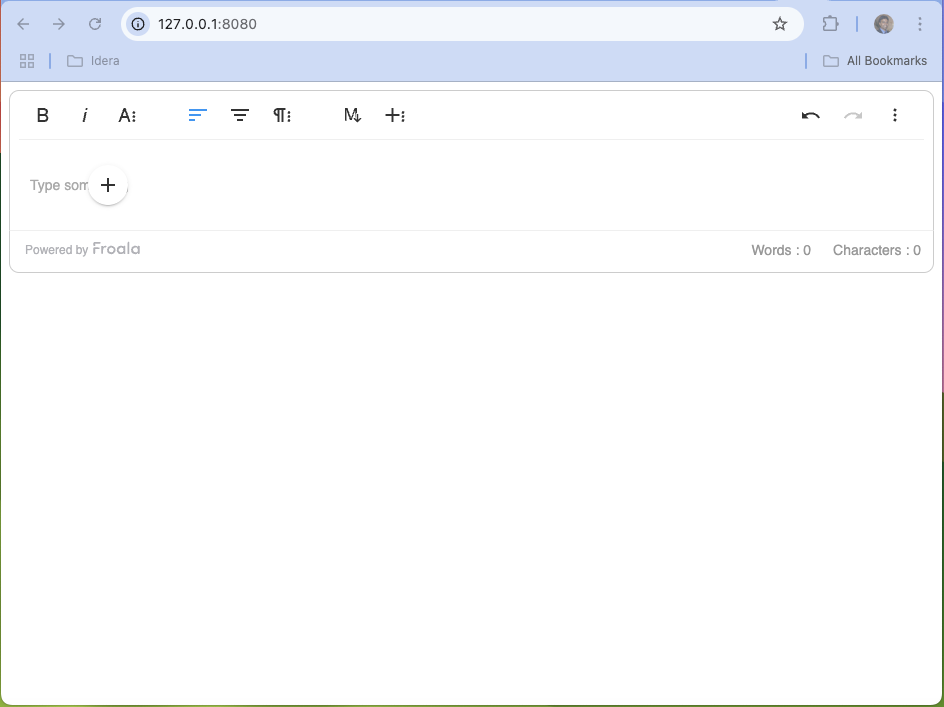
Task: Open the Idera bookmarks folder
Action: 93,60
